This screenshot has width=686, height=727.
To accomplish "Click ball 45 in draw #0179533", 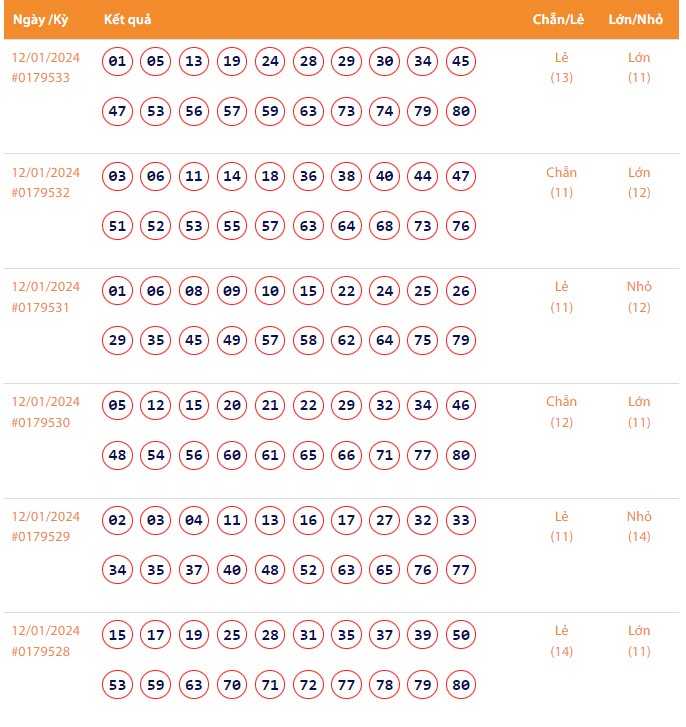I will (x=461, y=62).
